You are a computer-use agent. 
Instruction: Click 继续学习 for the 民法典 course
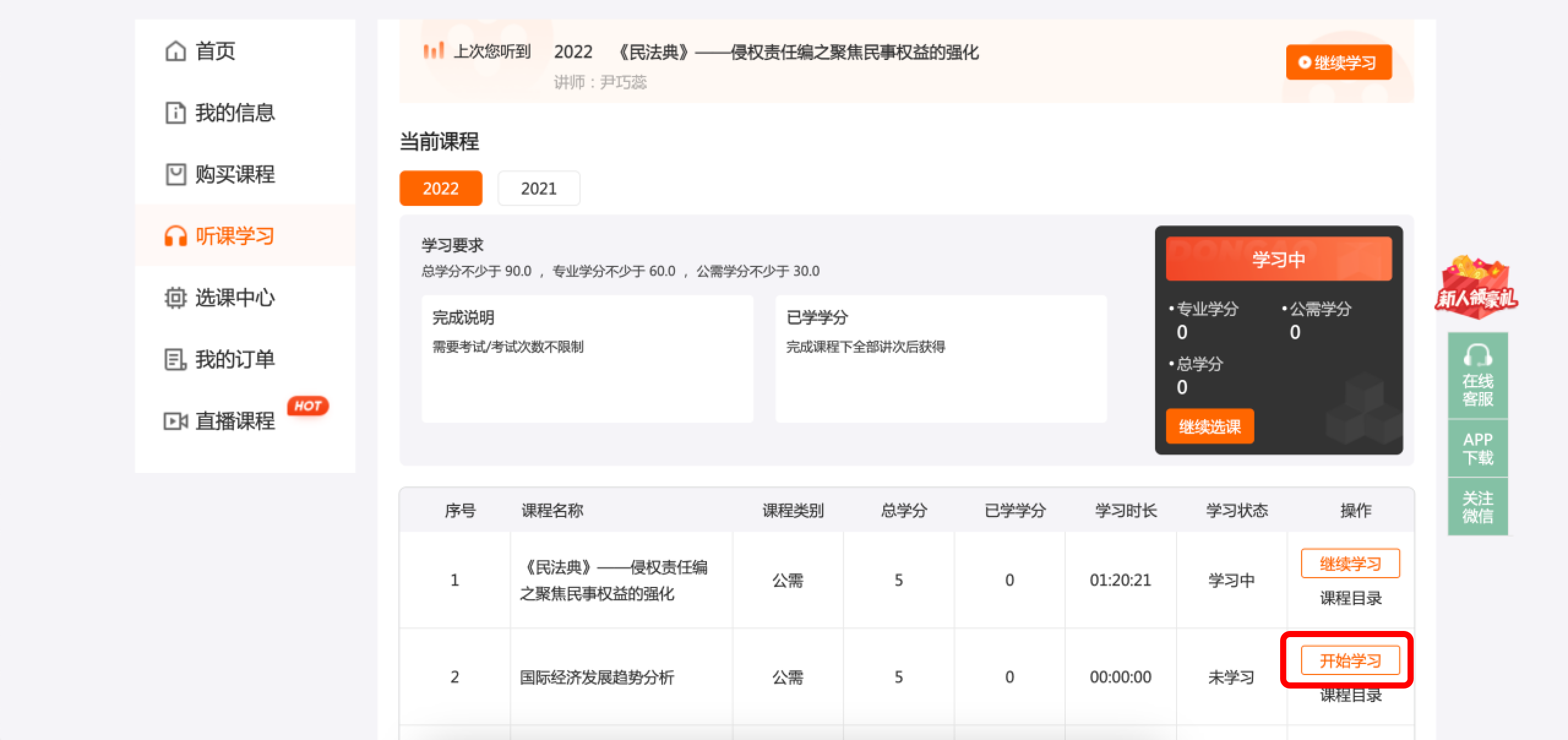[1349, 564]
